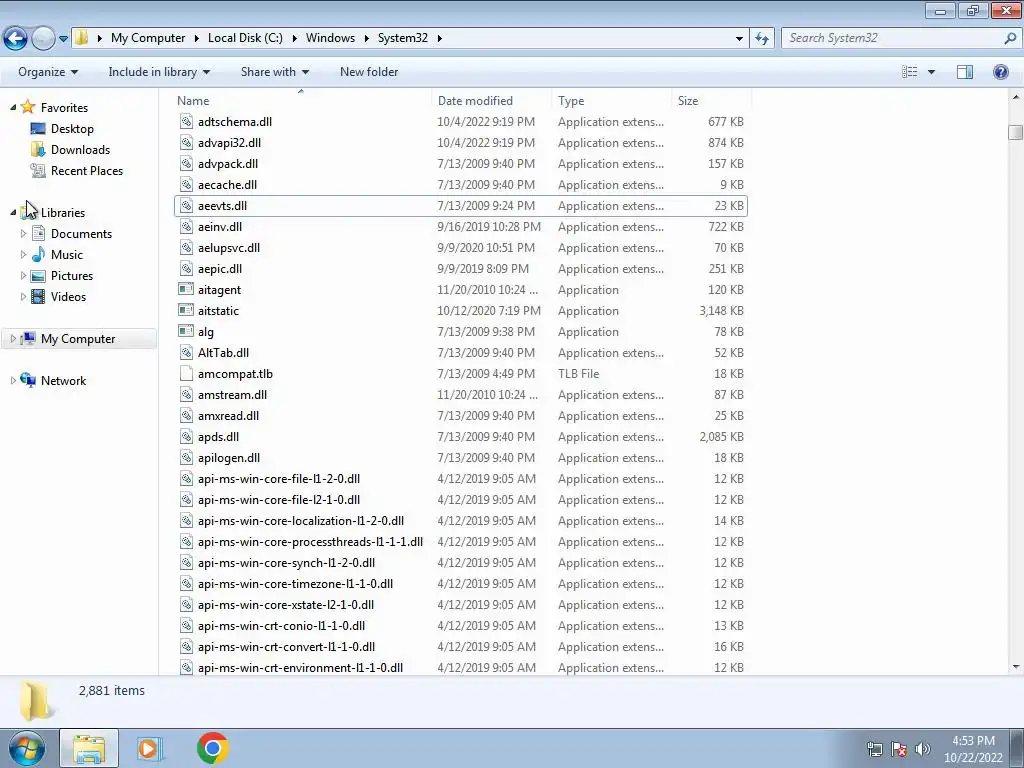Expand the Network tree arrow
This screenshot has width=1024, height=768.
(x=13, y=380)
